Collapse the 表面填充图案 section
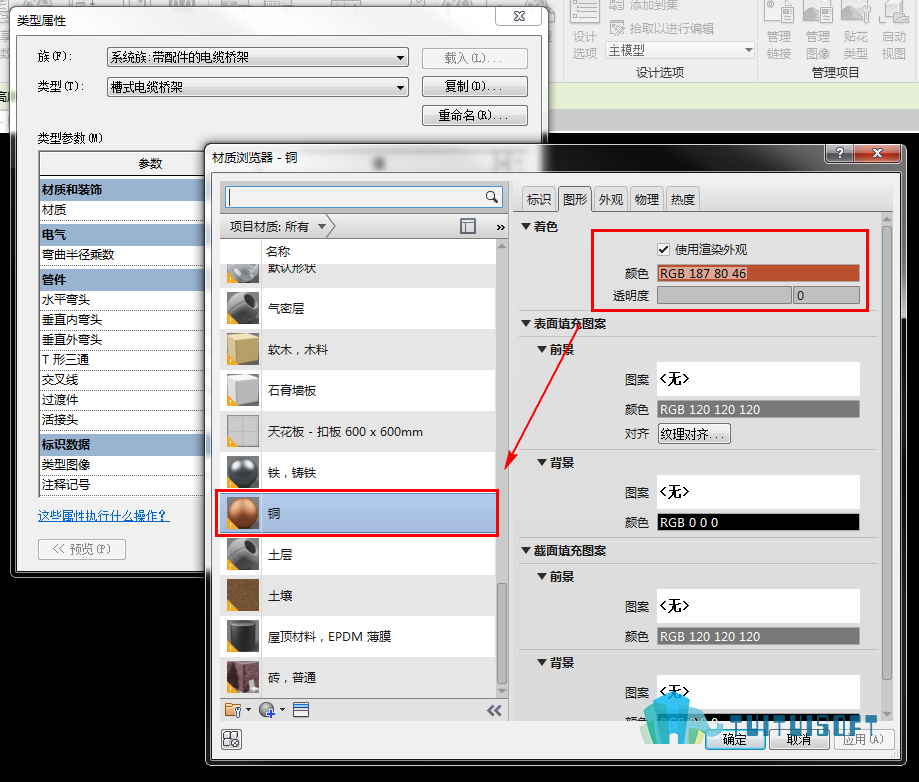 (x=526, y=324)
